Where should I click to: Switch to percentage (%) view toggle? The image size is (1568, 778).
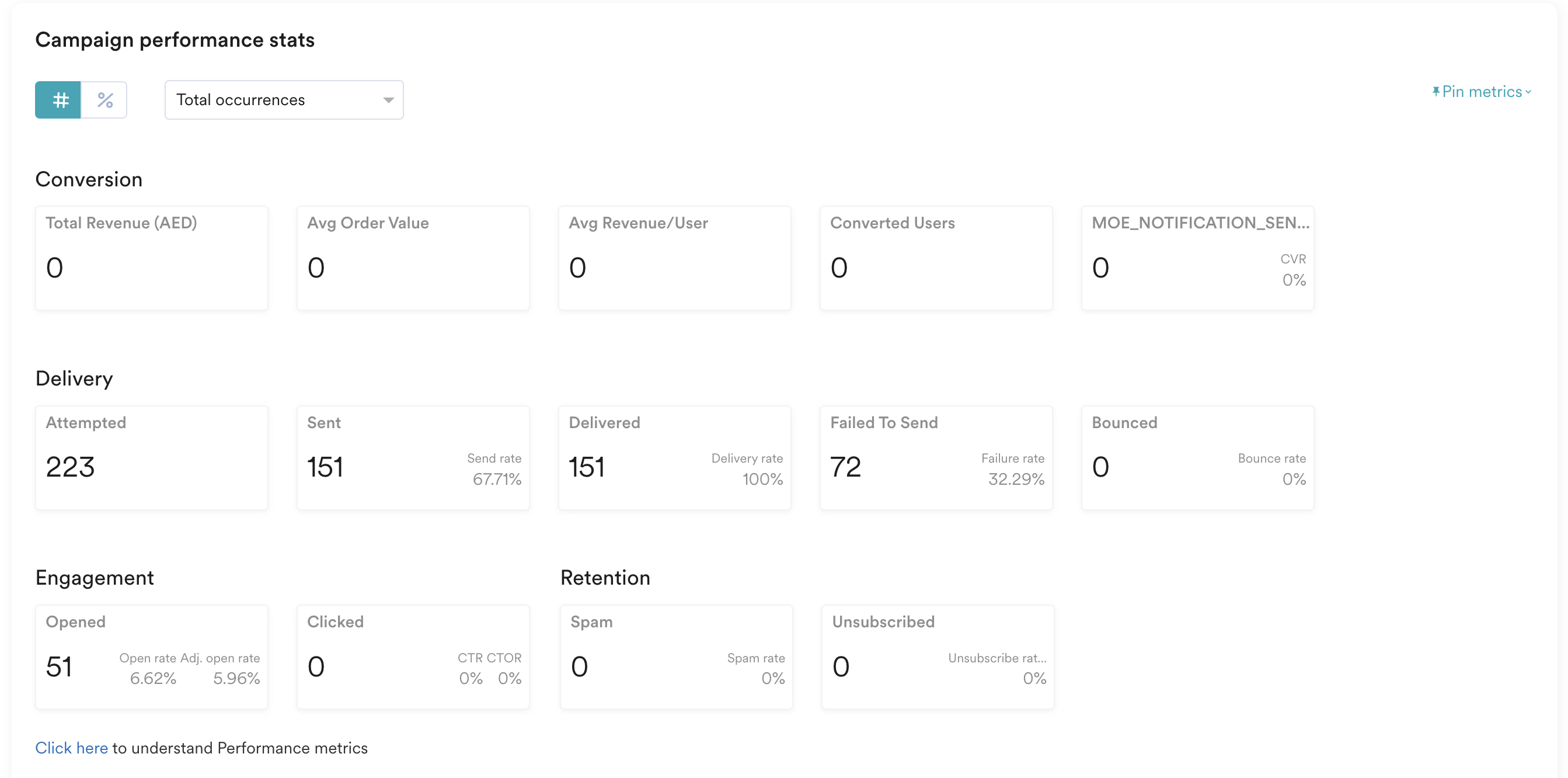click(x=104, y=100)
